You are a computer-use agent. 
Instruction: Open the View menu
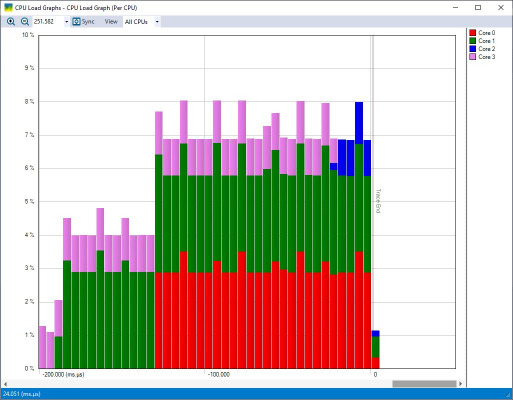point(111,22)
